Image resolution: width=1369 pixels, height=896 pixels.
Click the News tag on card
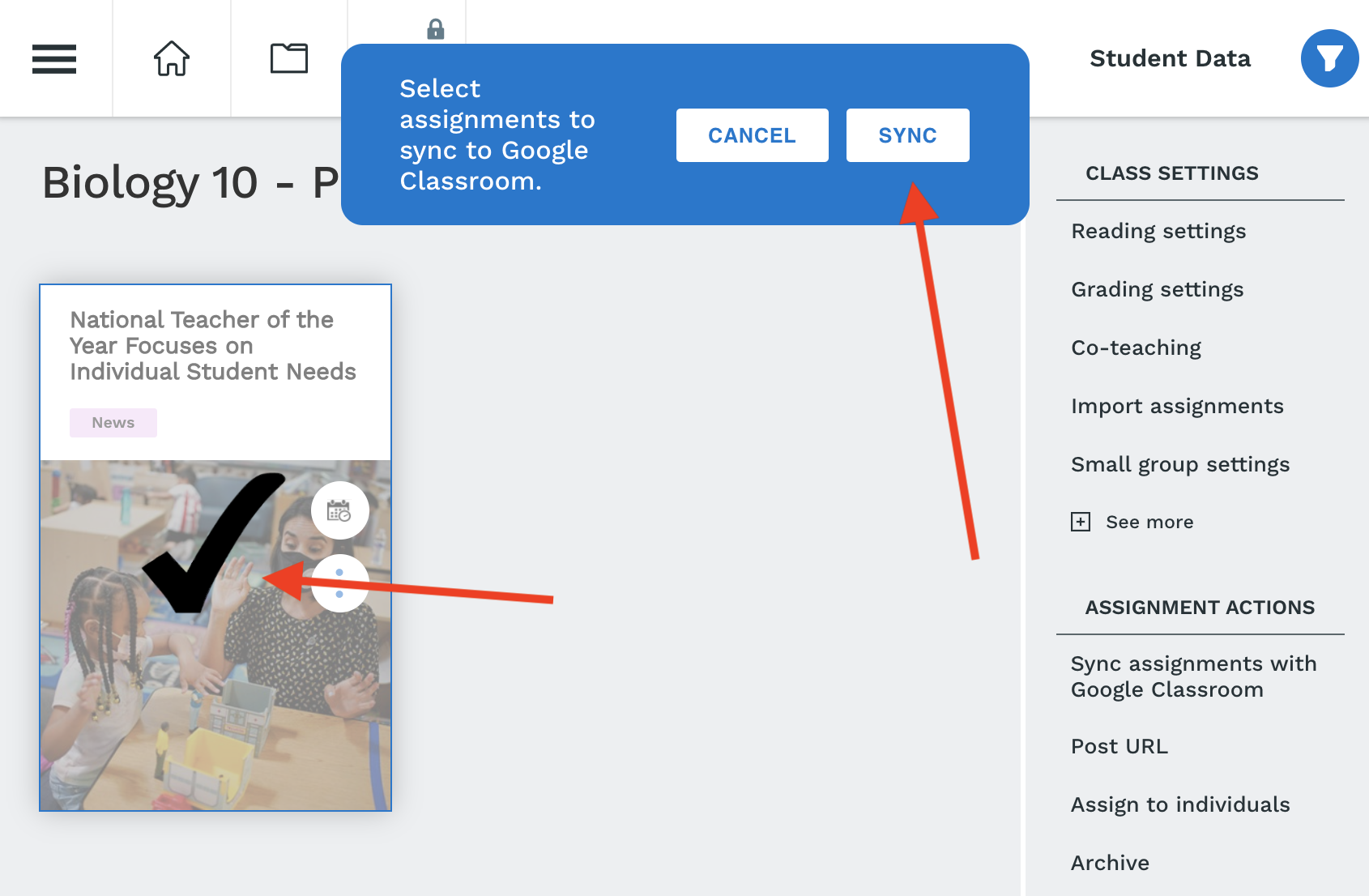point(113,423)
